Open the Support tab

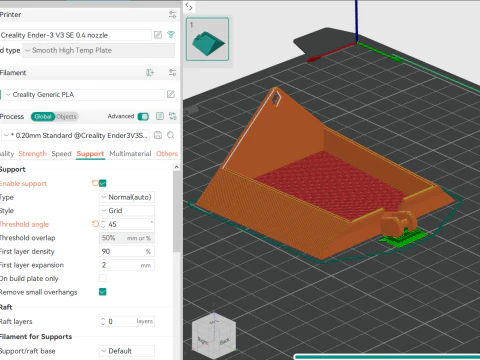[90, 154]
